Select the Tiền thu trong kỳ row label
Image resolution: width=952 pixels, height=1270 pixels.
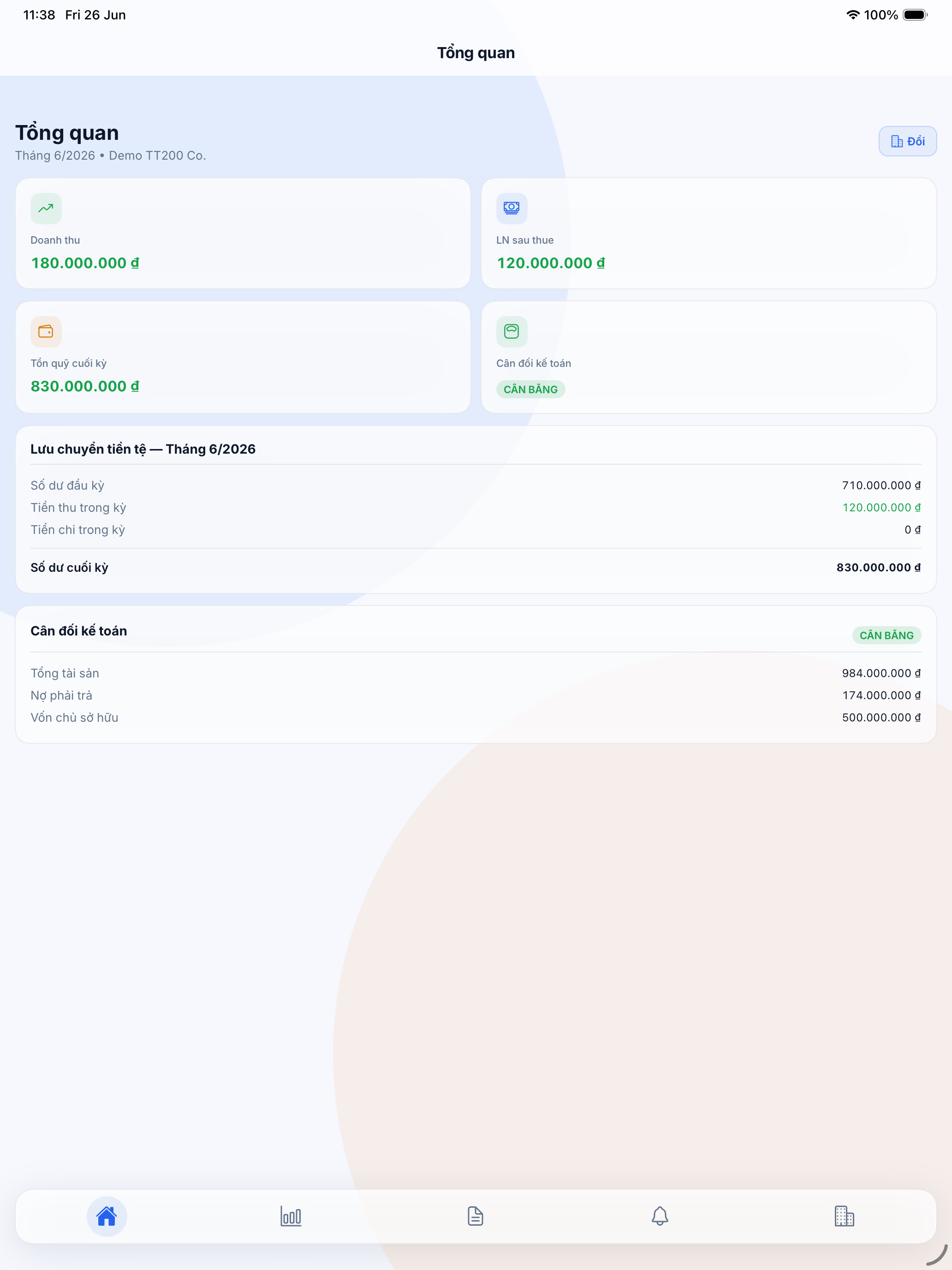(78, 508)
